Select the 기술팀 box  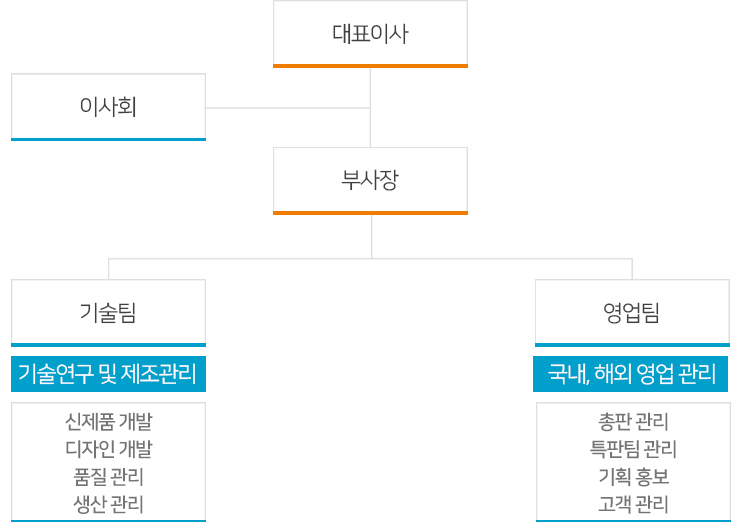[108, 313]
